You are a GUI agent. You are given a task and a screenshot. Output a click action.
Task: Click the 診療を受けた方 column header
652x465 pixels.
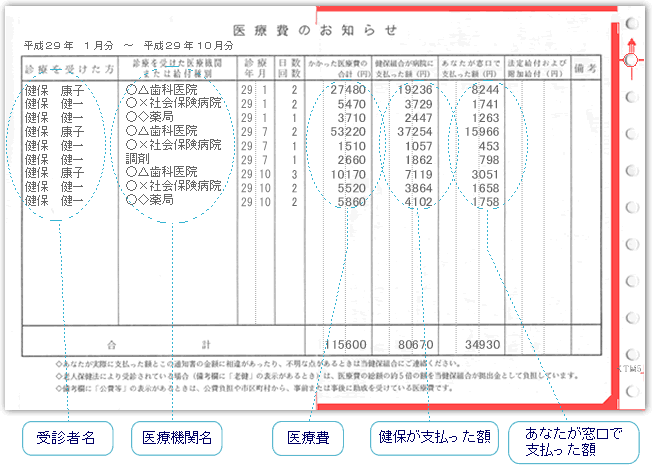pyautogui.click(x=69, y=69)
